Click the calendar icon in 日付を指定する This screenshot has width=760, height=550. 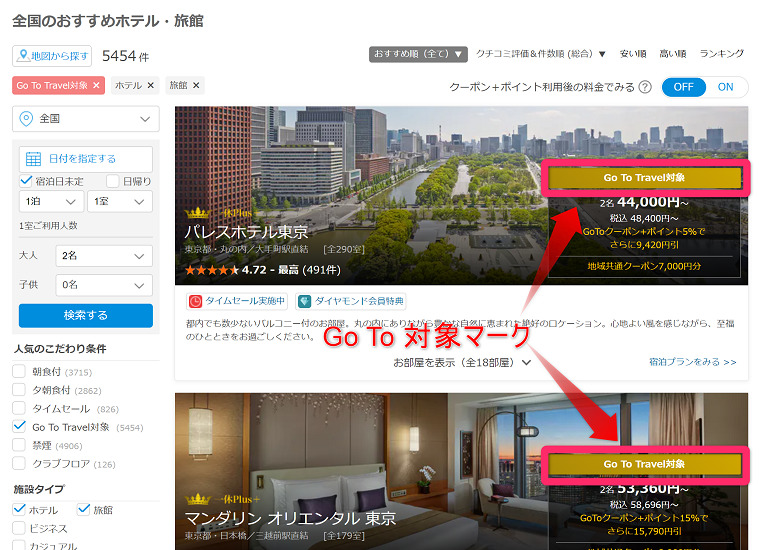[x=33, y=159]
